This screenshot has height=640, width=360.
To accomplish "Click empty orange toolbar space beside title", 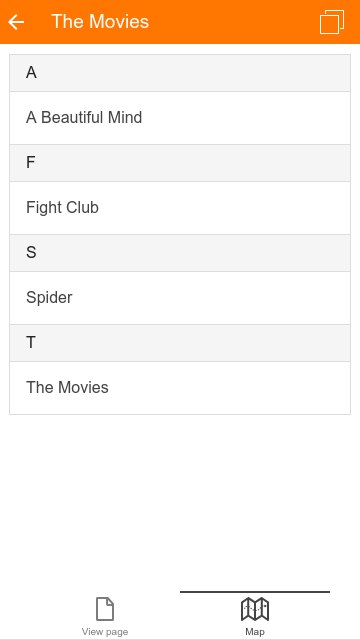I will 233,22.
